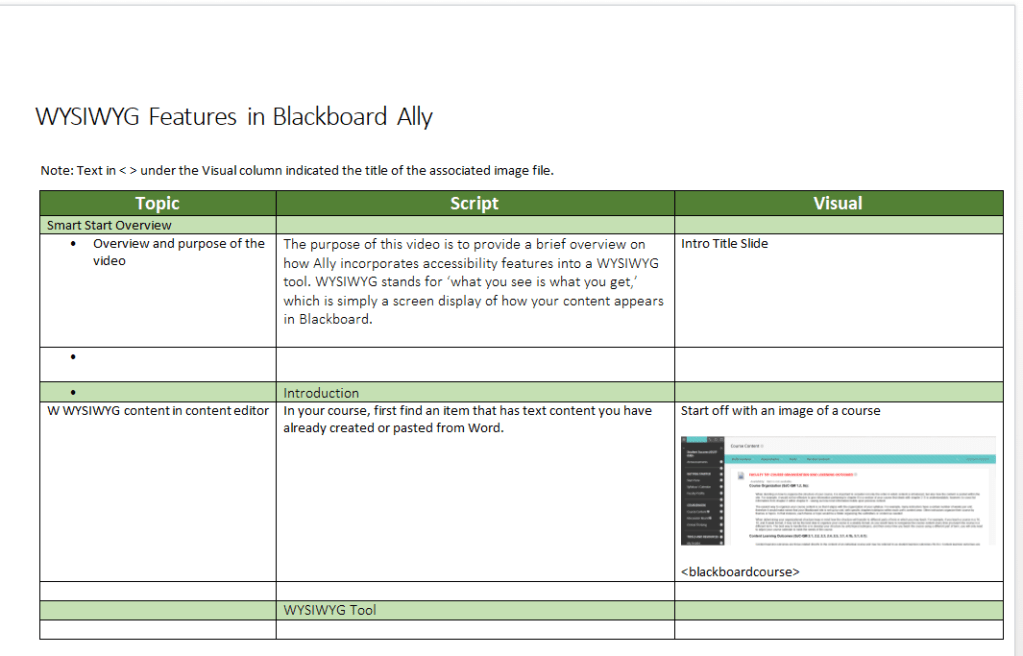Click the 'Introduction' section cell
Image resolution: width=1023 pixels, height=656 pixels.
321,393
